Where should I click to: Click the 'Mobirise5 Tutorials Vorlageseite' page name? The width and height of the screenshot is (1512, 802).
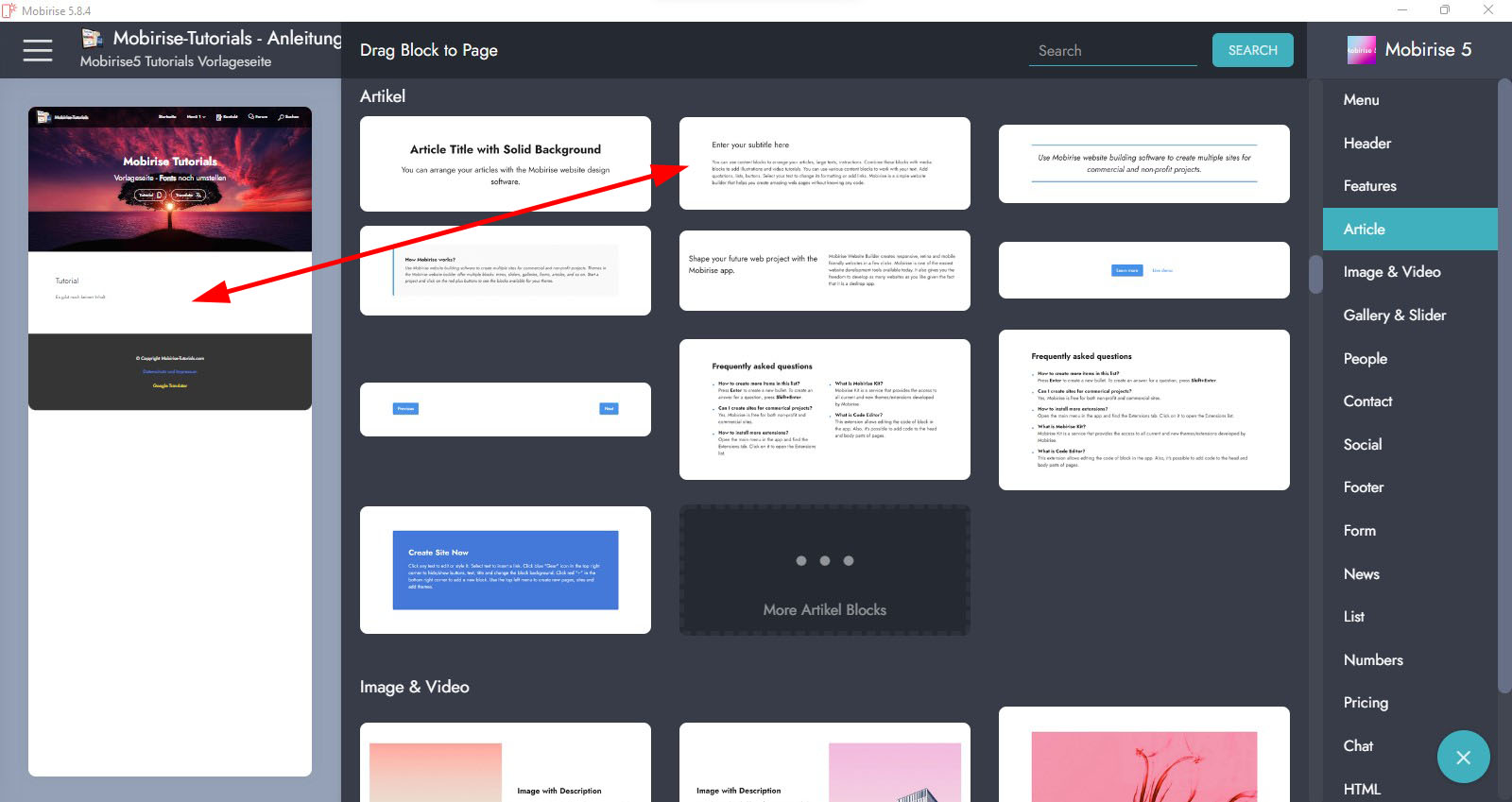coord(176,61)
